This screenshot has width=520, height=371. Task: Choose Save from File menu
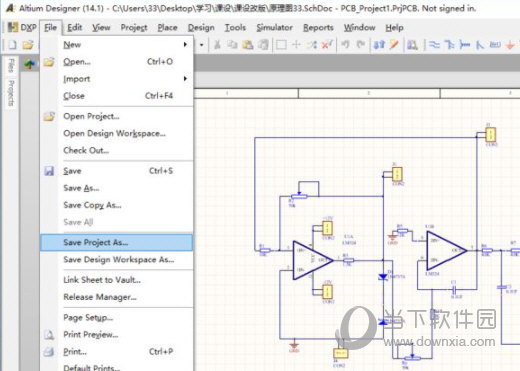tap(117, 171)
